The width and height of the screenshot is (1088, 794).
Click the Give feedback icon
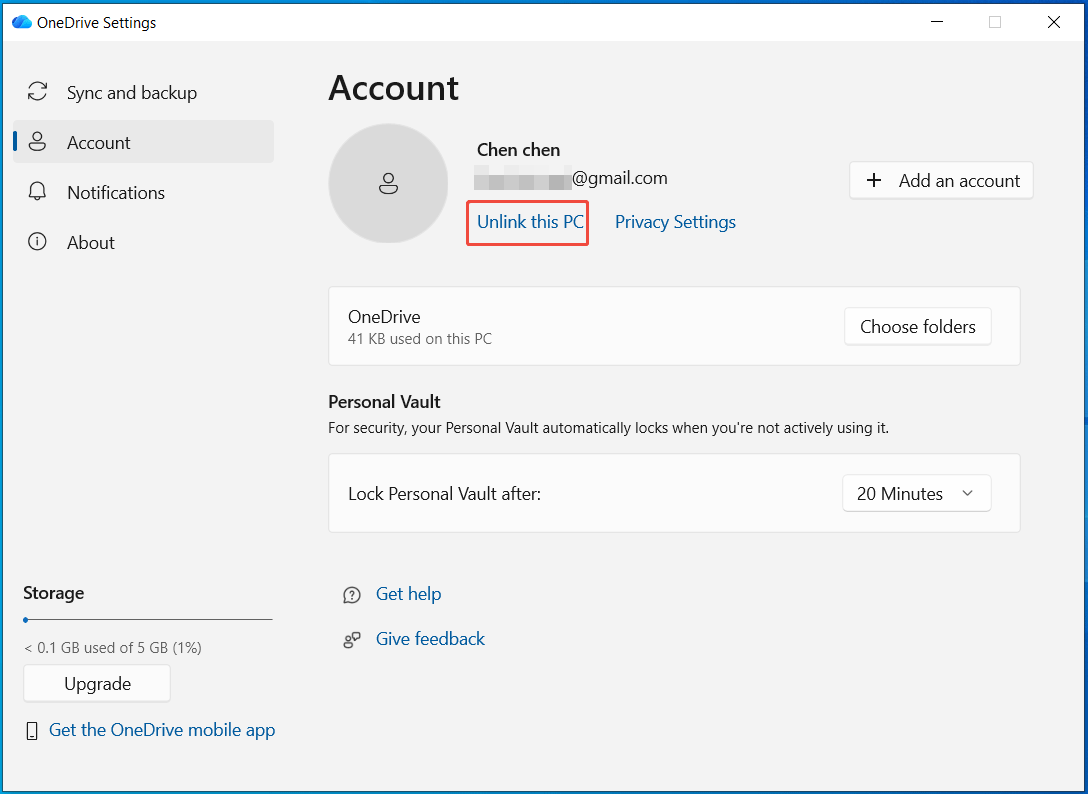351,639
